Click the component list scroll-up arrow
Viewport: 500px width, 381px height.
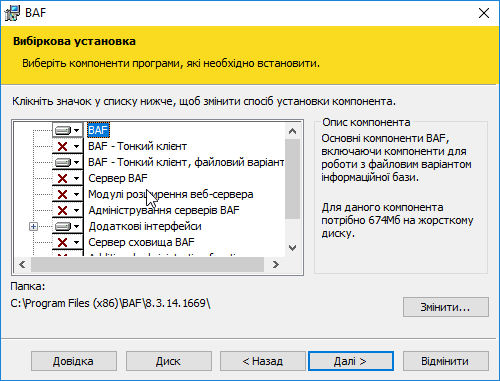tap(293, 131)
